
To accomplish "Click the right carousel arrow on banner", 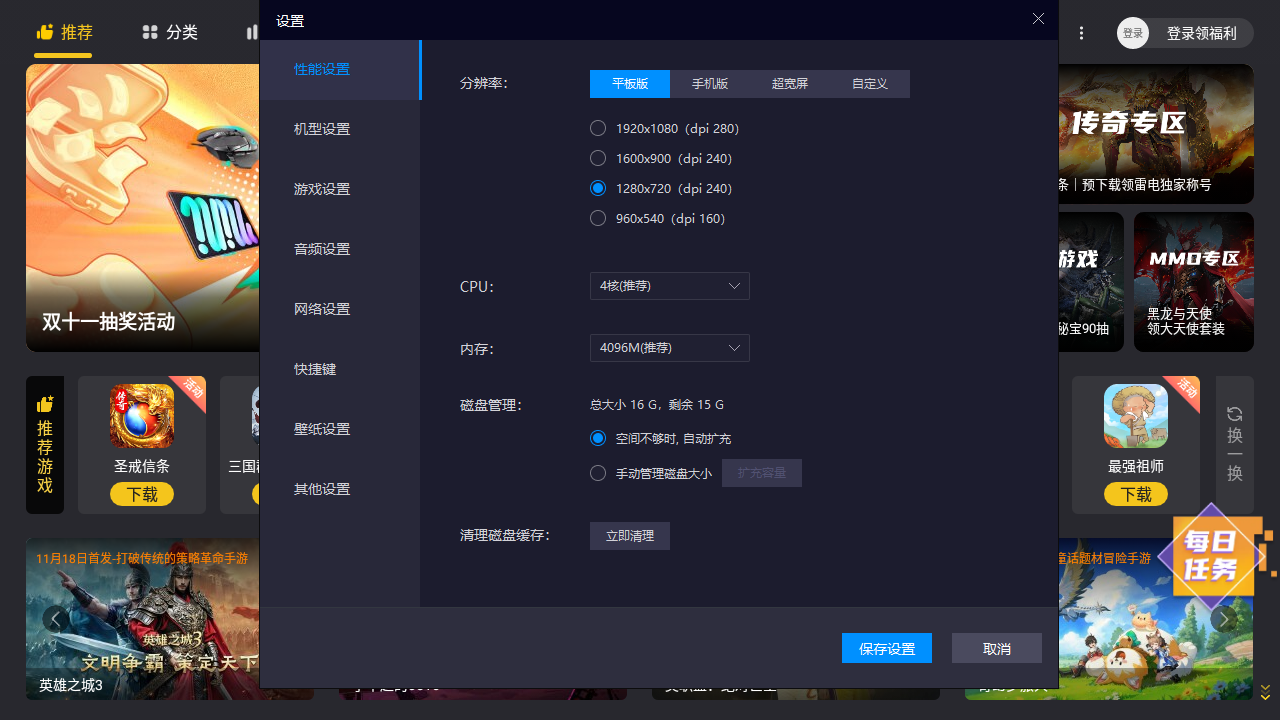I will 1223,619.
